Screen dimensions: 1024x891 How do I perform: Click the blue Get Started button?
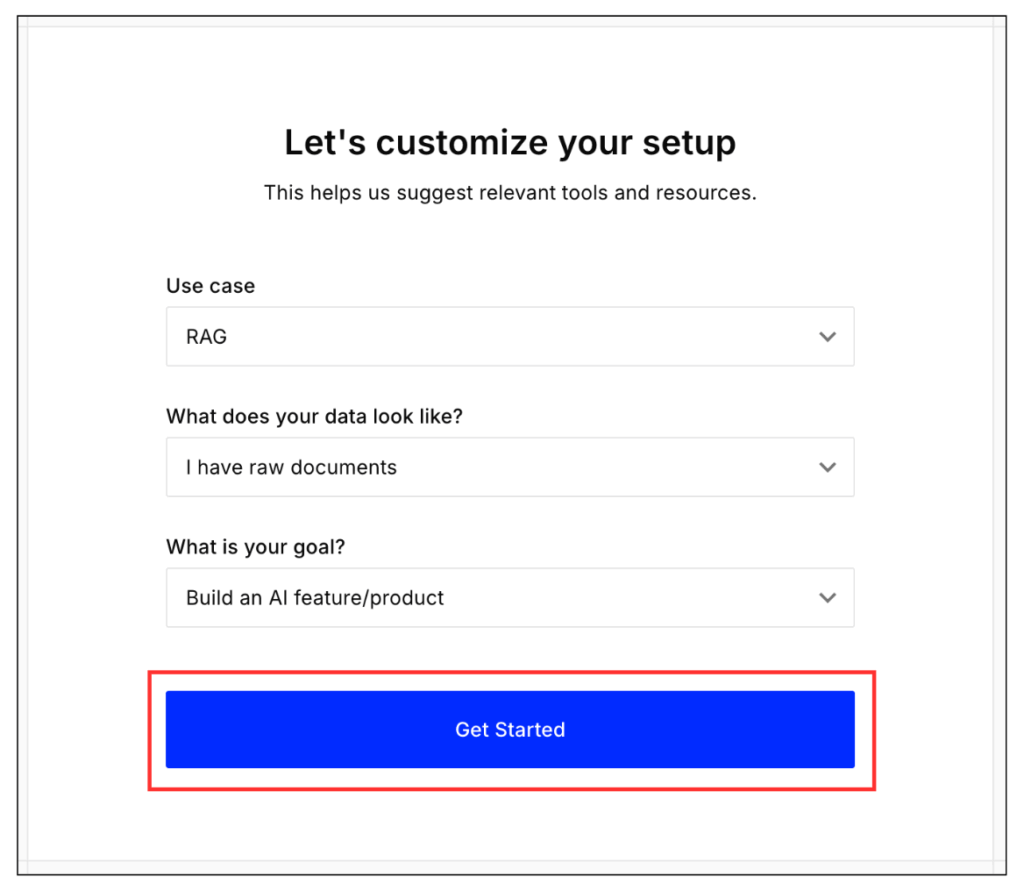click(510, 729)
